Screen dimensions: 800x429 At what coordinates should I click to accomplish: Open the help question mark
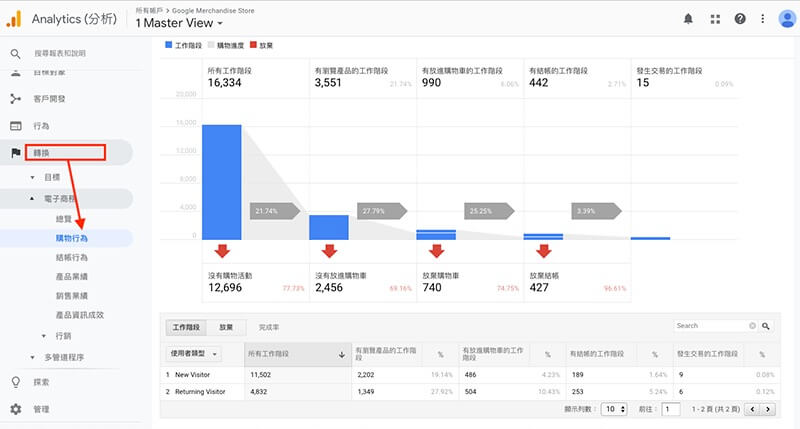740,19
